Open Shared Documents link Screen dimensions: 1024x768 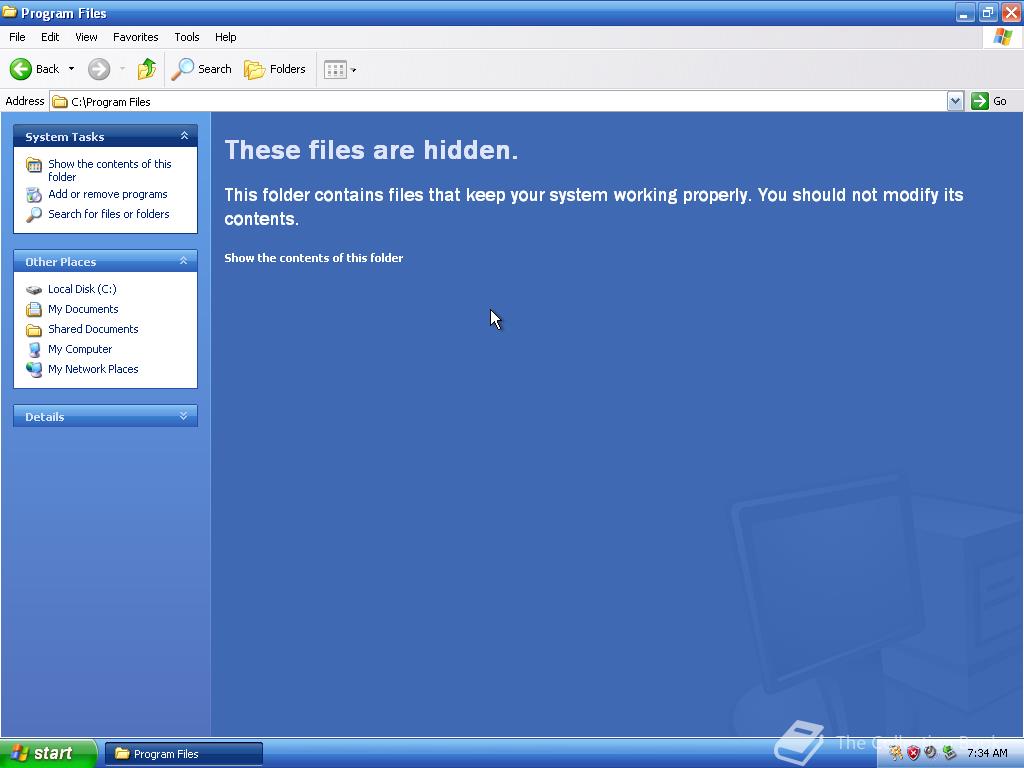(93, 329)
